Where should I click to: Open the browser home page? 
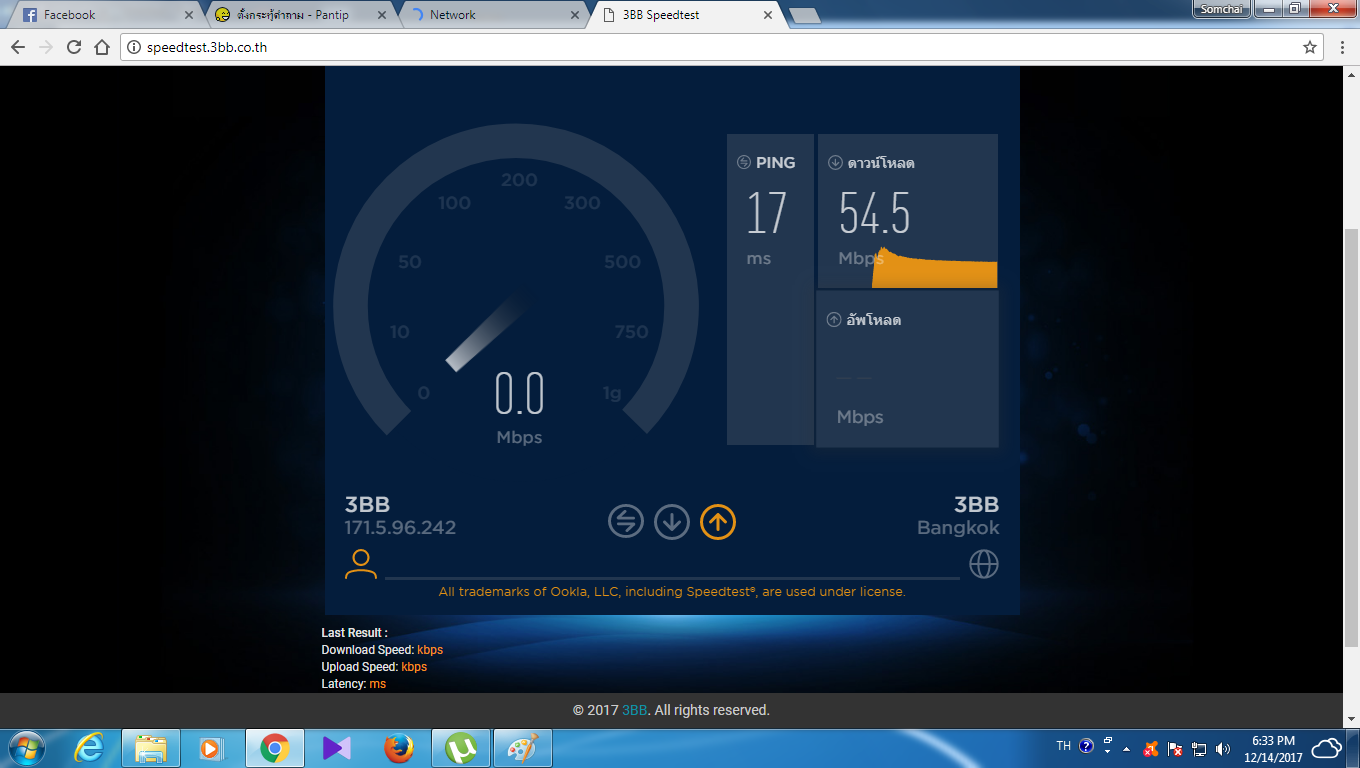pyautogui.click(x=102, y=47)
